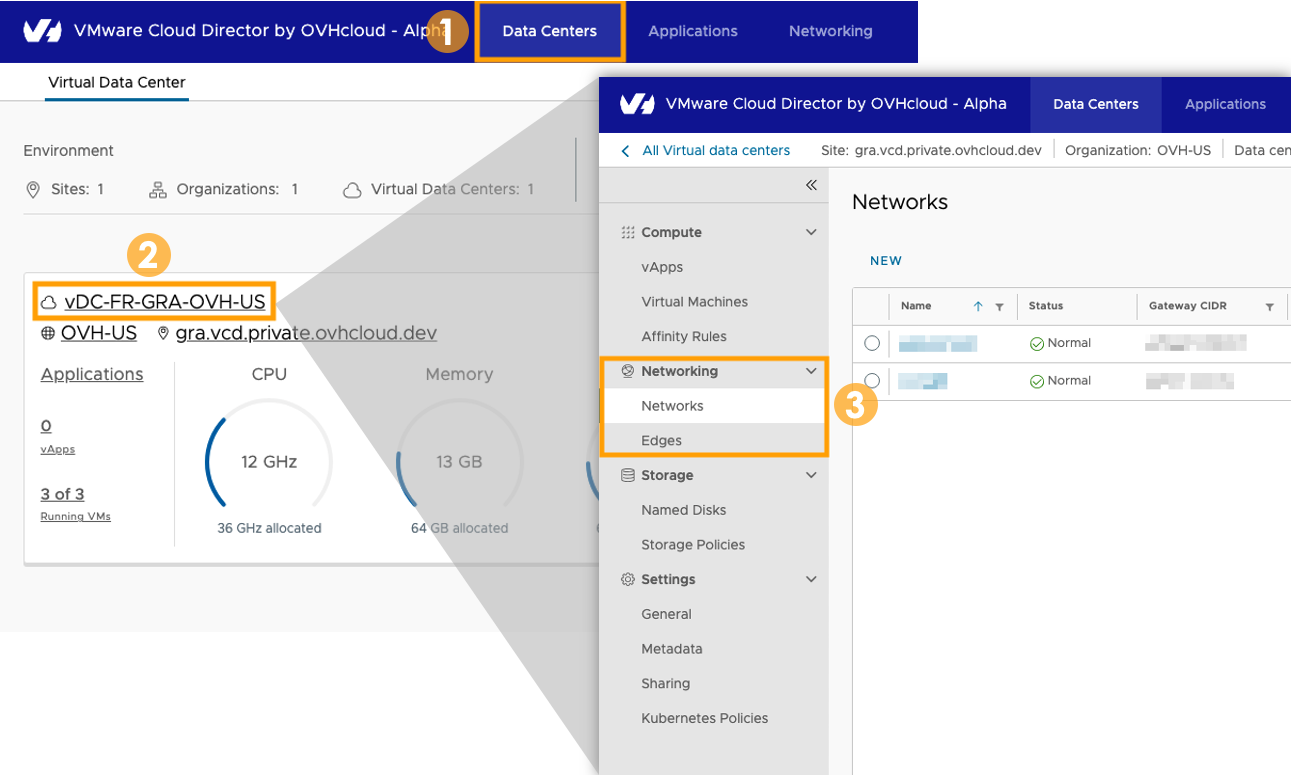The width and height of the screenshot is (1291, 775).
Task: Select the Applications tab in front window
Action: [1226, 104]
